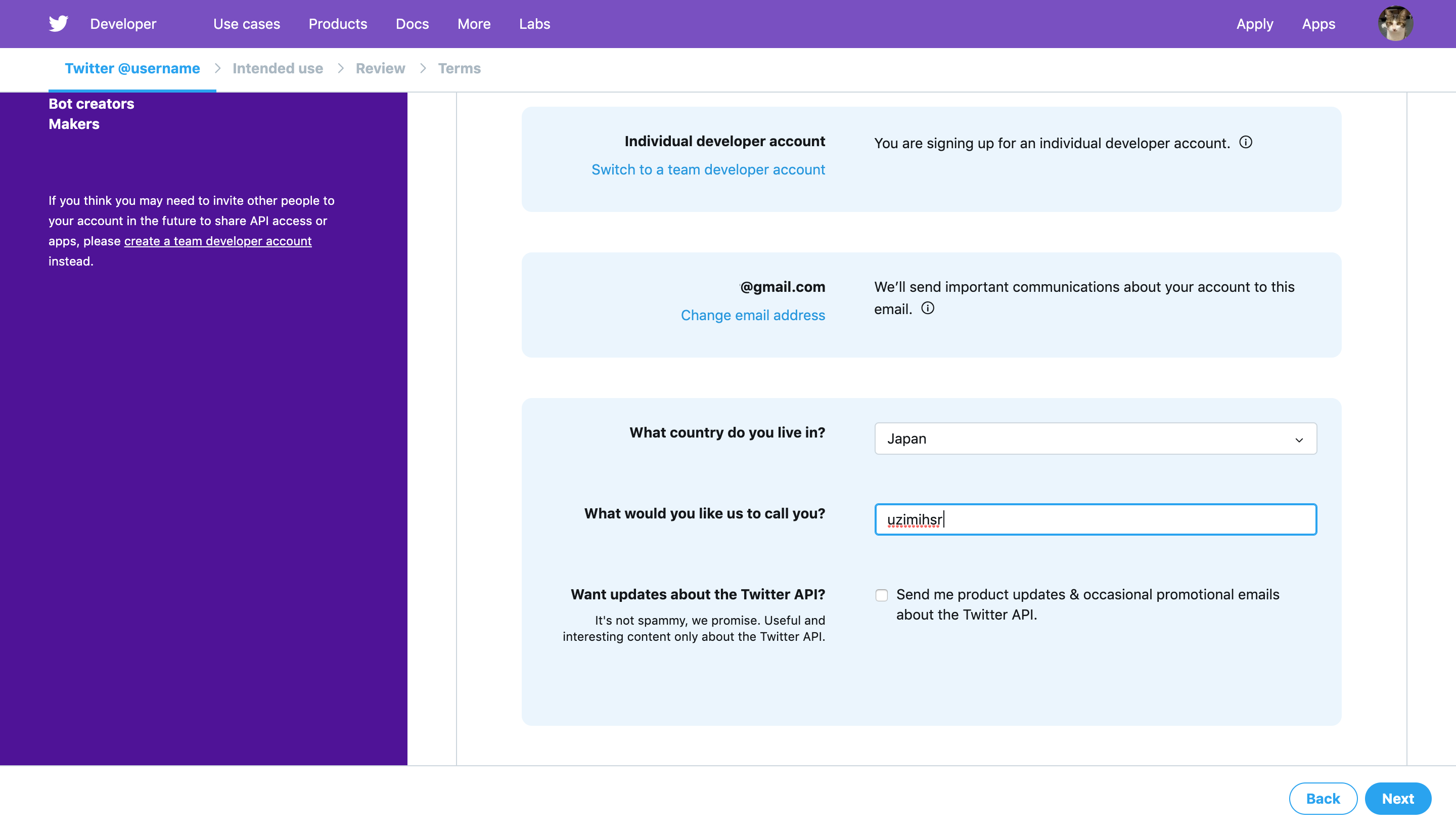This screenshot has width=1456, height=830.
Task: Enable product updates email checkbox
Action: coord(881,595)
